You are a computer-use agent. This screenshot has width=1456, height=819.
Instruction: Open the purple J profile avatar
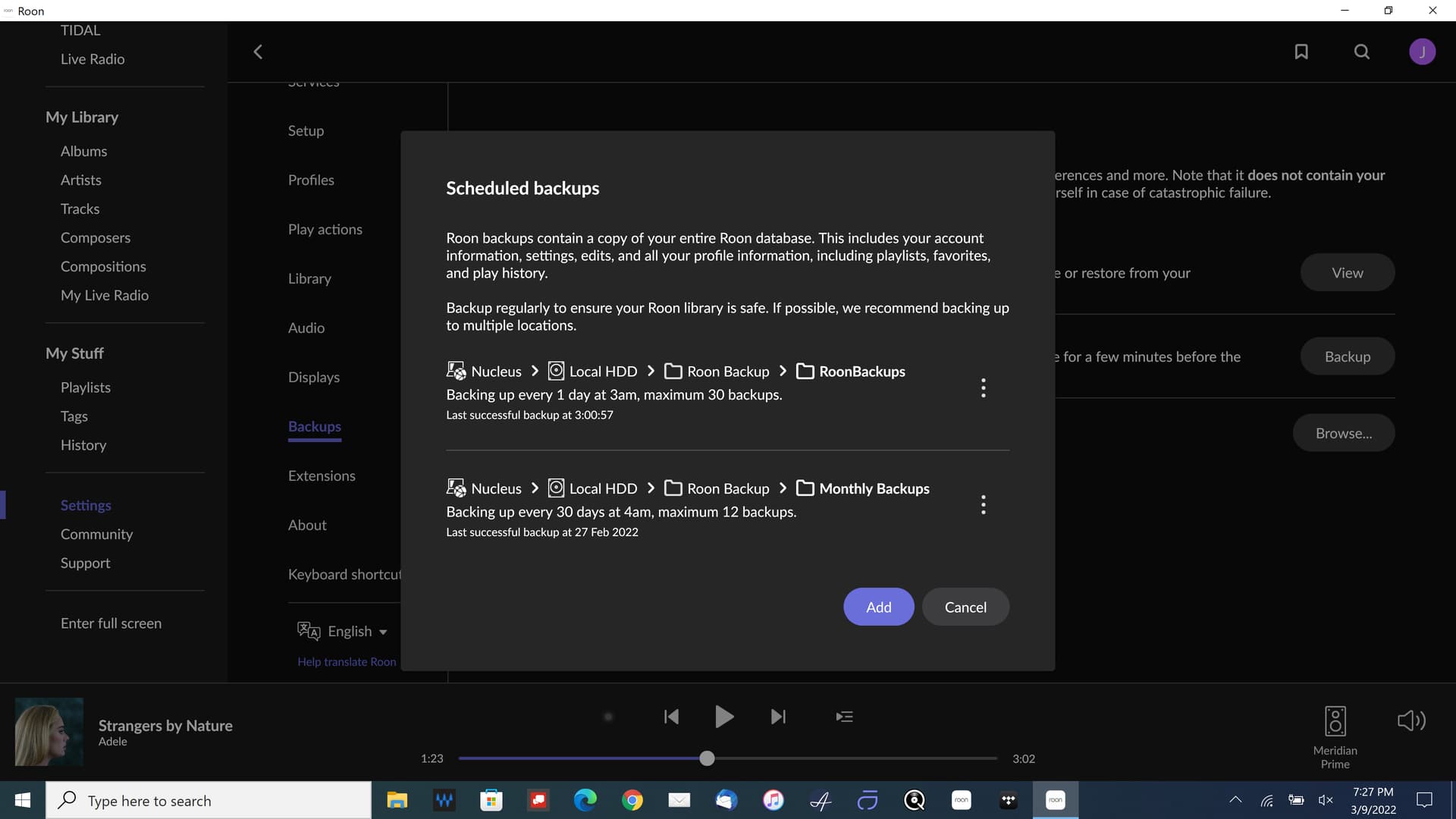(x=1422, y=52)
